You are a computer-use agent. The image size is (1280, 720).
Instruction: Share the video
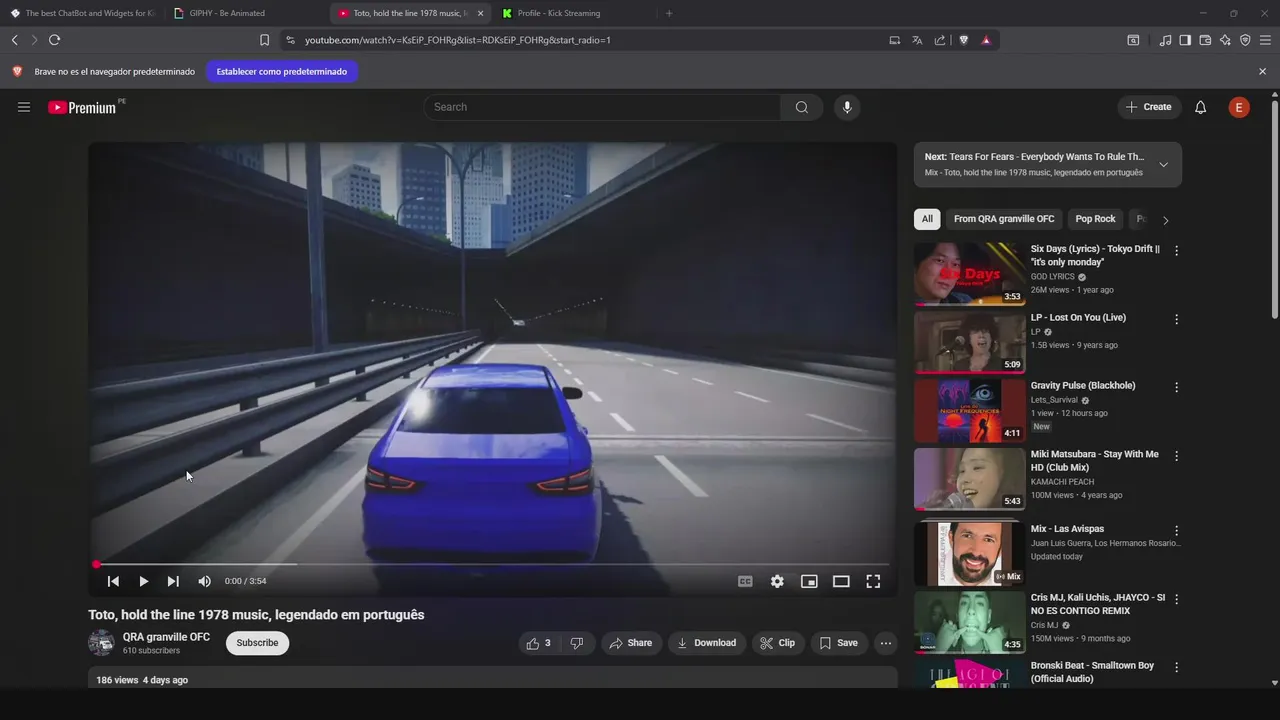[x=631, y=643]
